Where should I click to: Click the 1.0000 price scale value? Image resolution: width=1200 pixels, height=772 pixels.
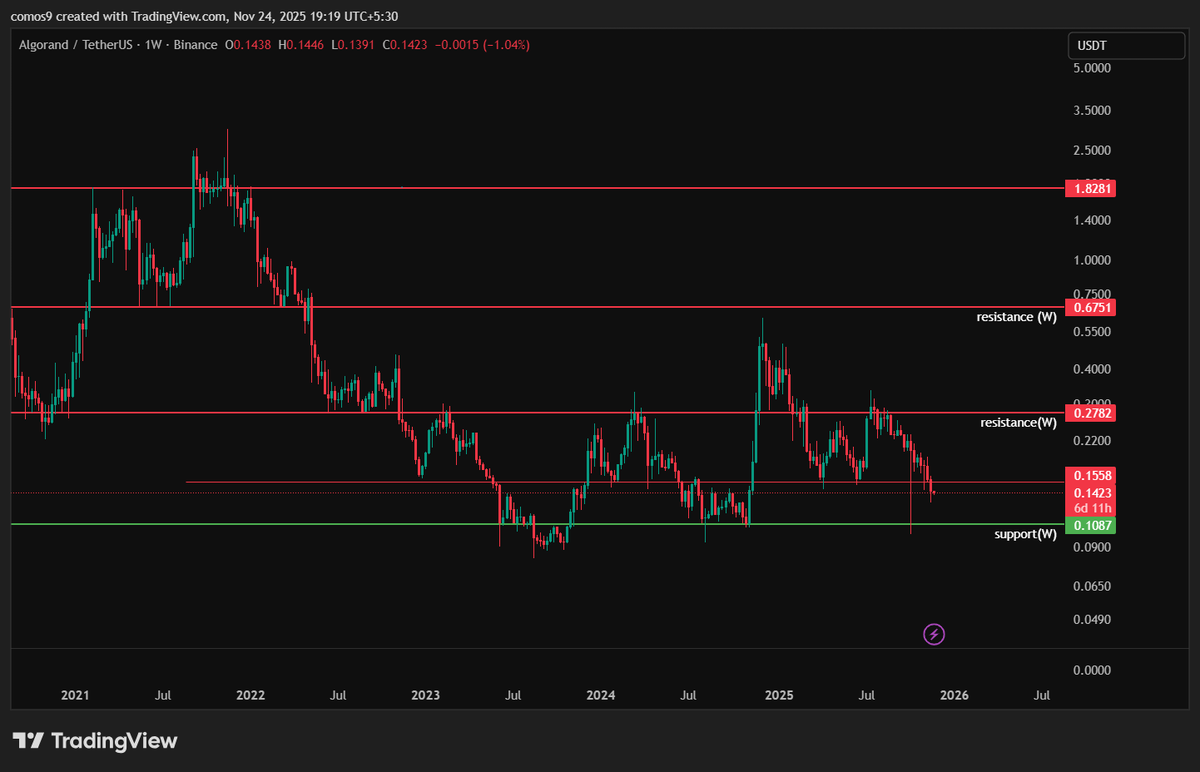[1092, 260]
